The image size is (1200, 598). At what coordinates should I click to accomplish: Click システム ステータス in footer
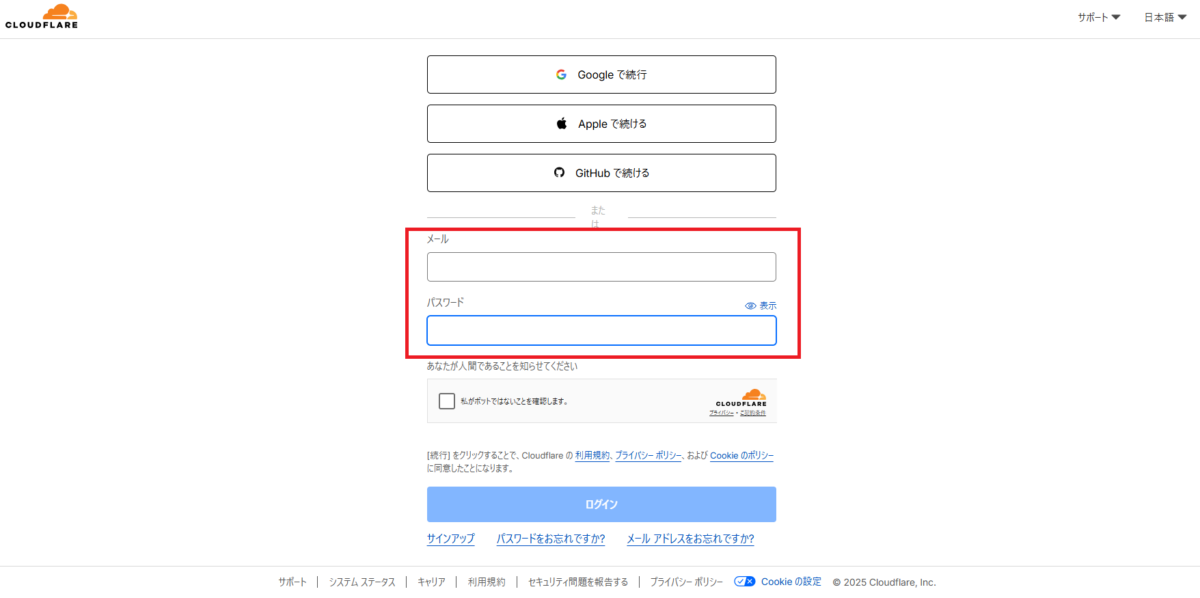pyautogui.click(x=362, y=582)
